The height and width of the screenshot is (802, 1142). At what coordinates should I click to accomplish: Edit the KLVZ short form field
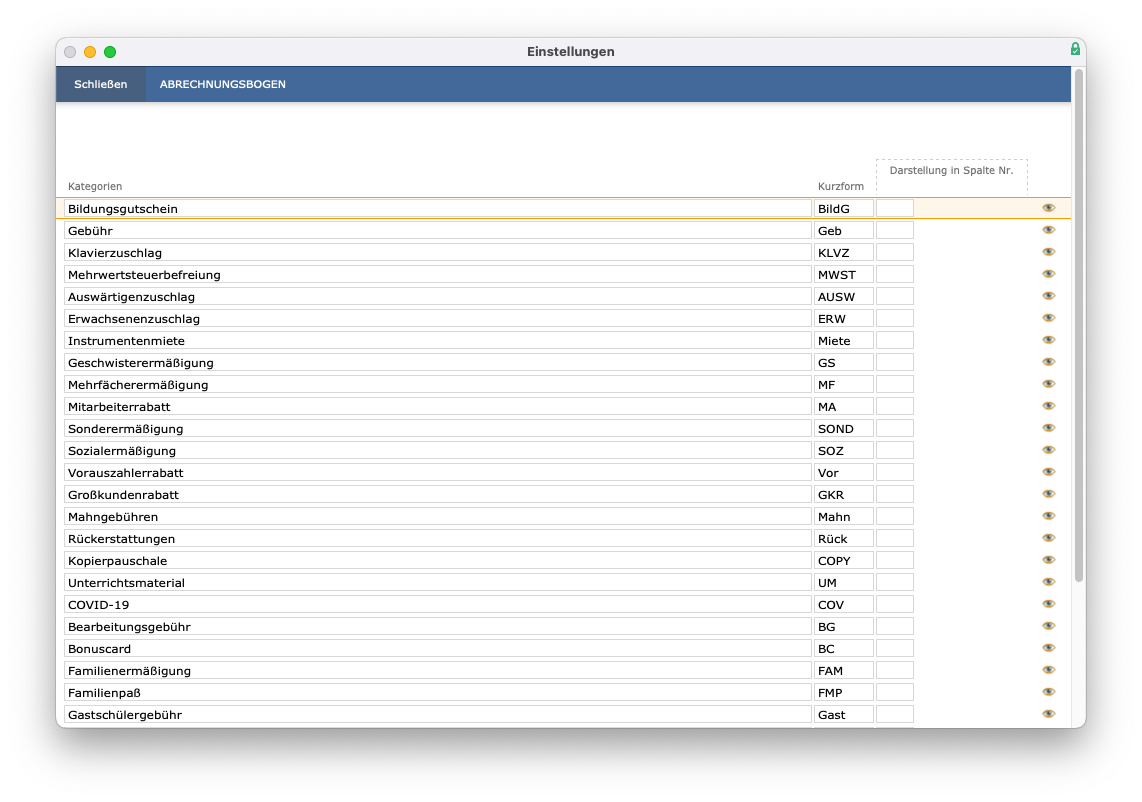(843, 253)
